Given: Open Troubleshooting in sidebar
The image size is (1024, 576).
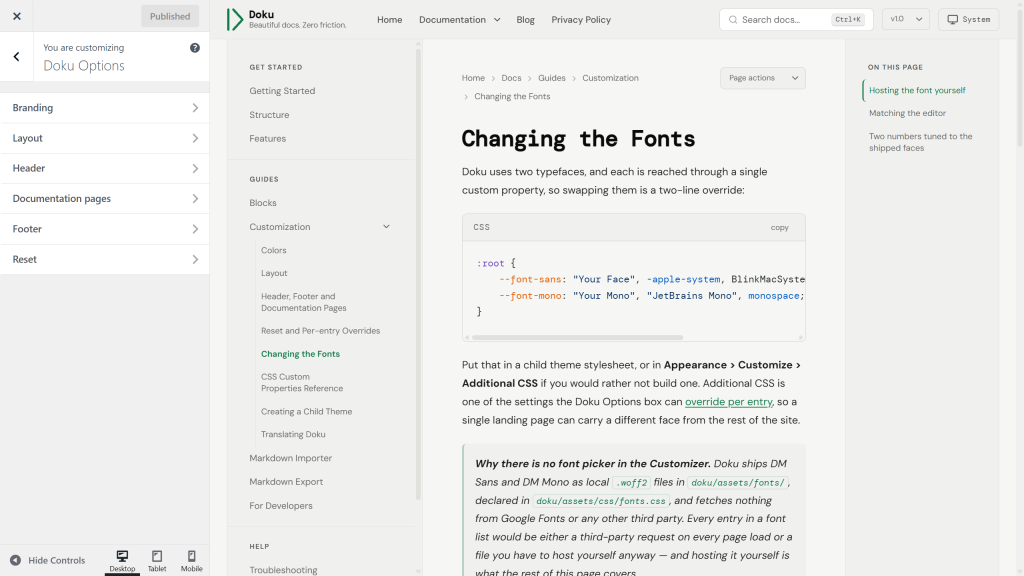Looking at the screenshot, I should click(283, 570).
